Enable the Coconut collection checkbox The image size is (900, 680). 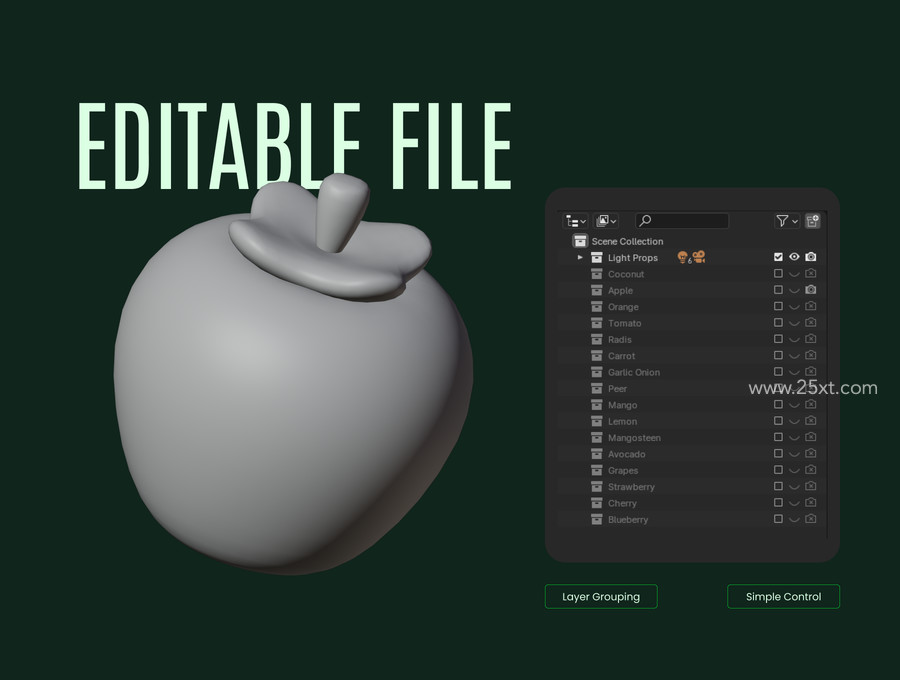tap(778, 274)
